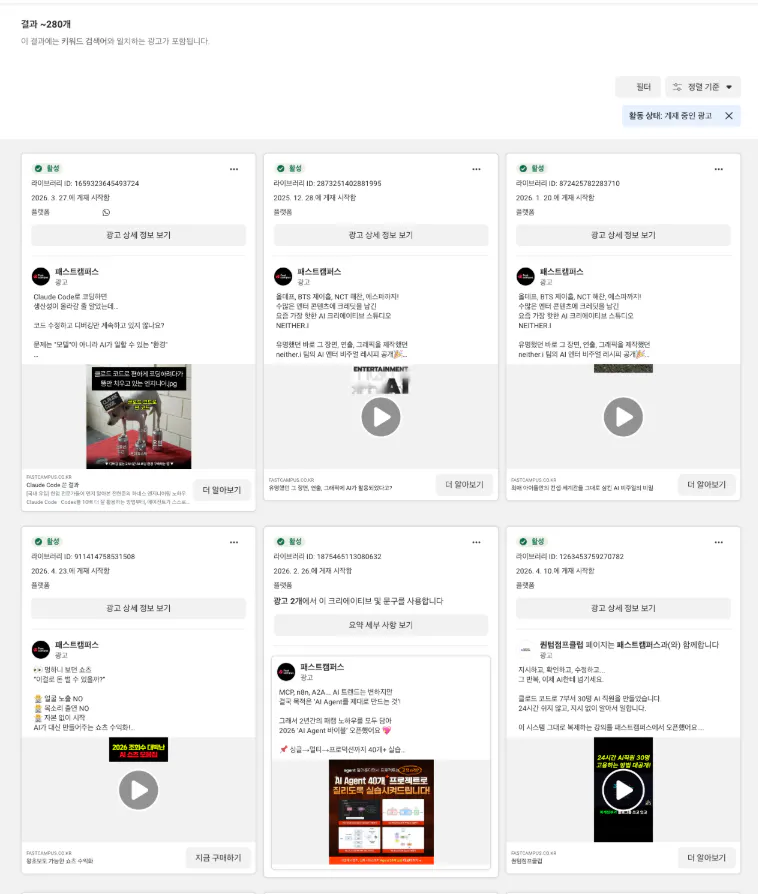
Task: Click 패스트캠퍼스 avatar in the AI Agent ad
Action: click(x=286, y=672)
